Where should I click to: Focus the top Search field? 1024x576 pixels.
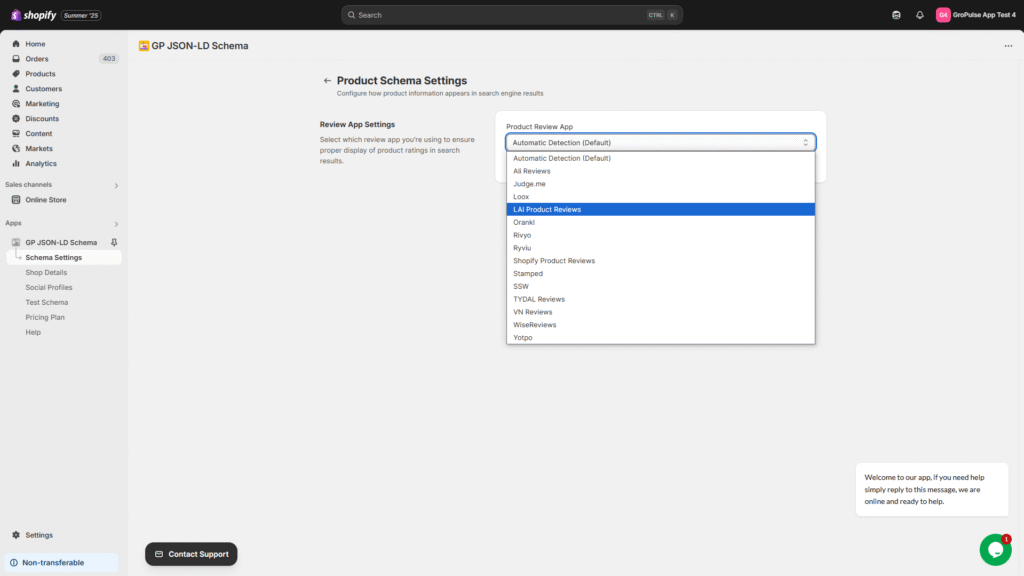pyautogui.click(x=511, y=15)
